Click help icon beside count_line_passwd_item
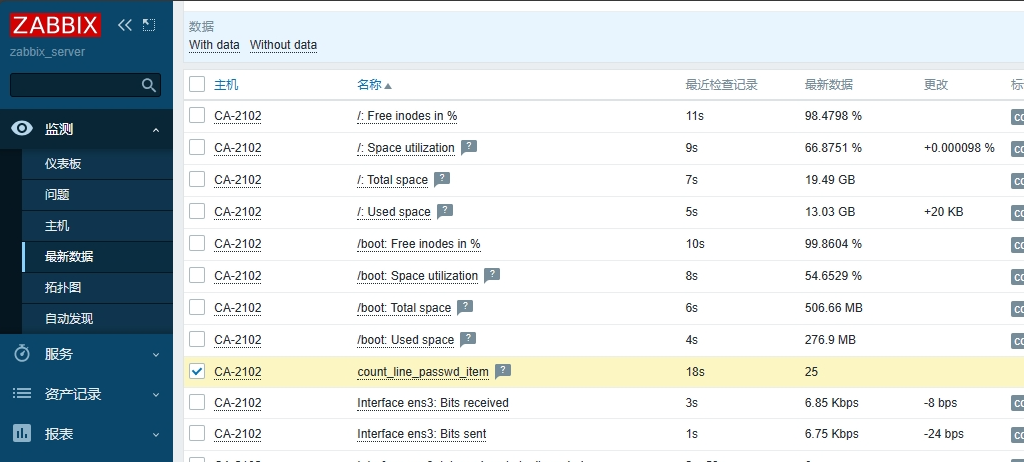The image size is (1024, 462). tap(502, 371)
